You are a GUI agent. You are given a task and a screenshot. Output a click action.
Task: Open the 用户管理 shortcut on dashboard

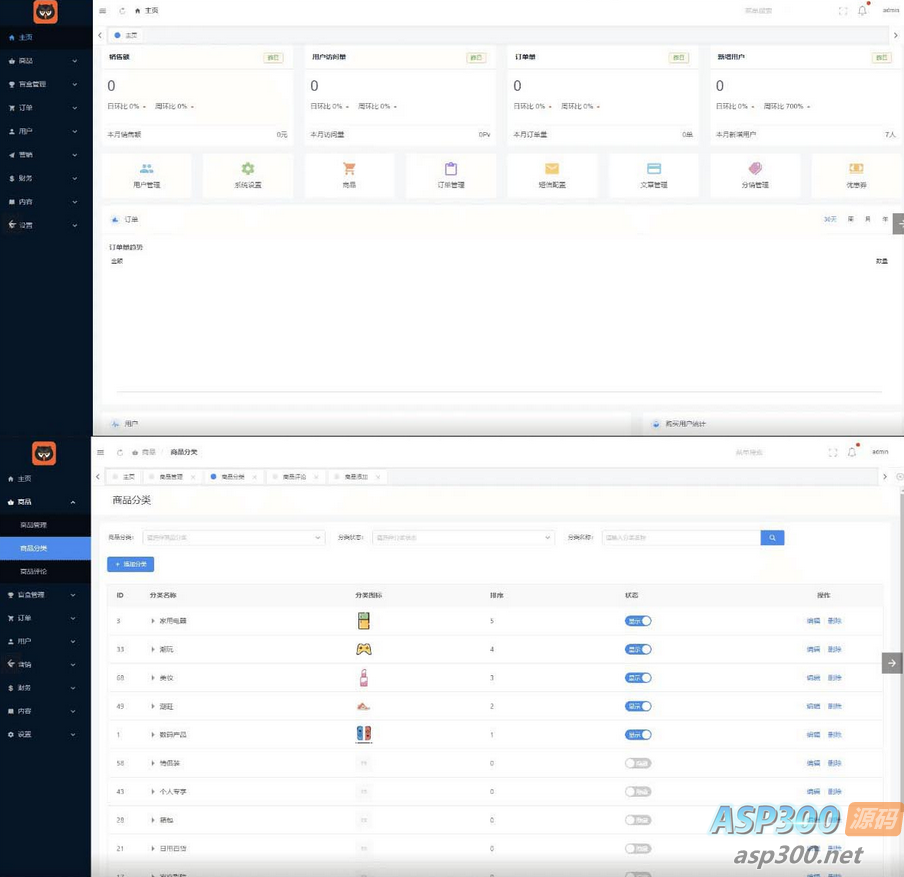147,174
